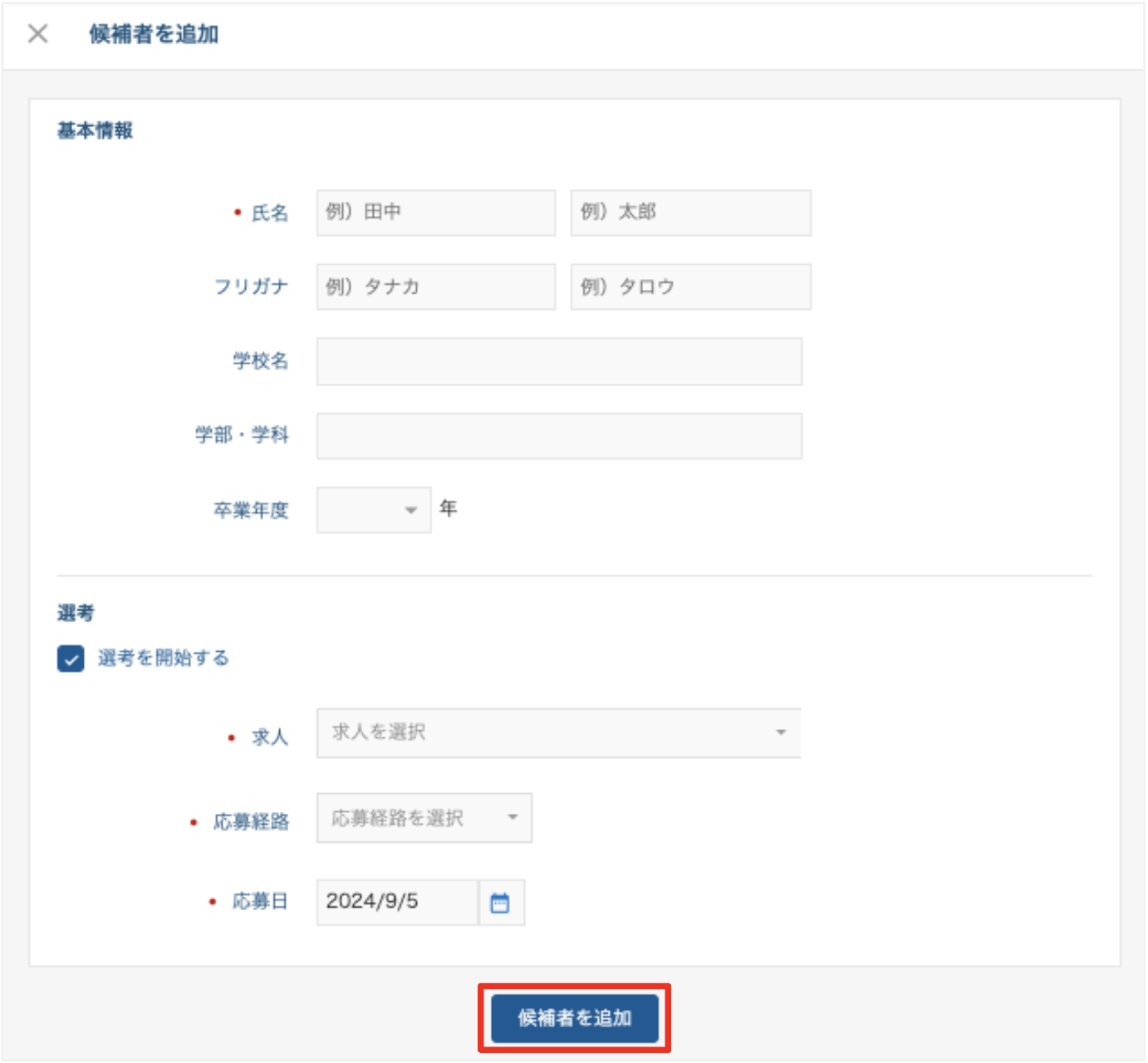
Task: Click the 基本情報 section heading
Action: pyautogui.click(x=95, y=130)
